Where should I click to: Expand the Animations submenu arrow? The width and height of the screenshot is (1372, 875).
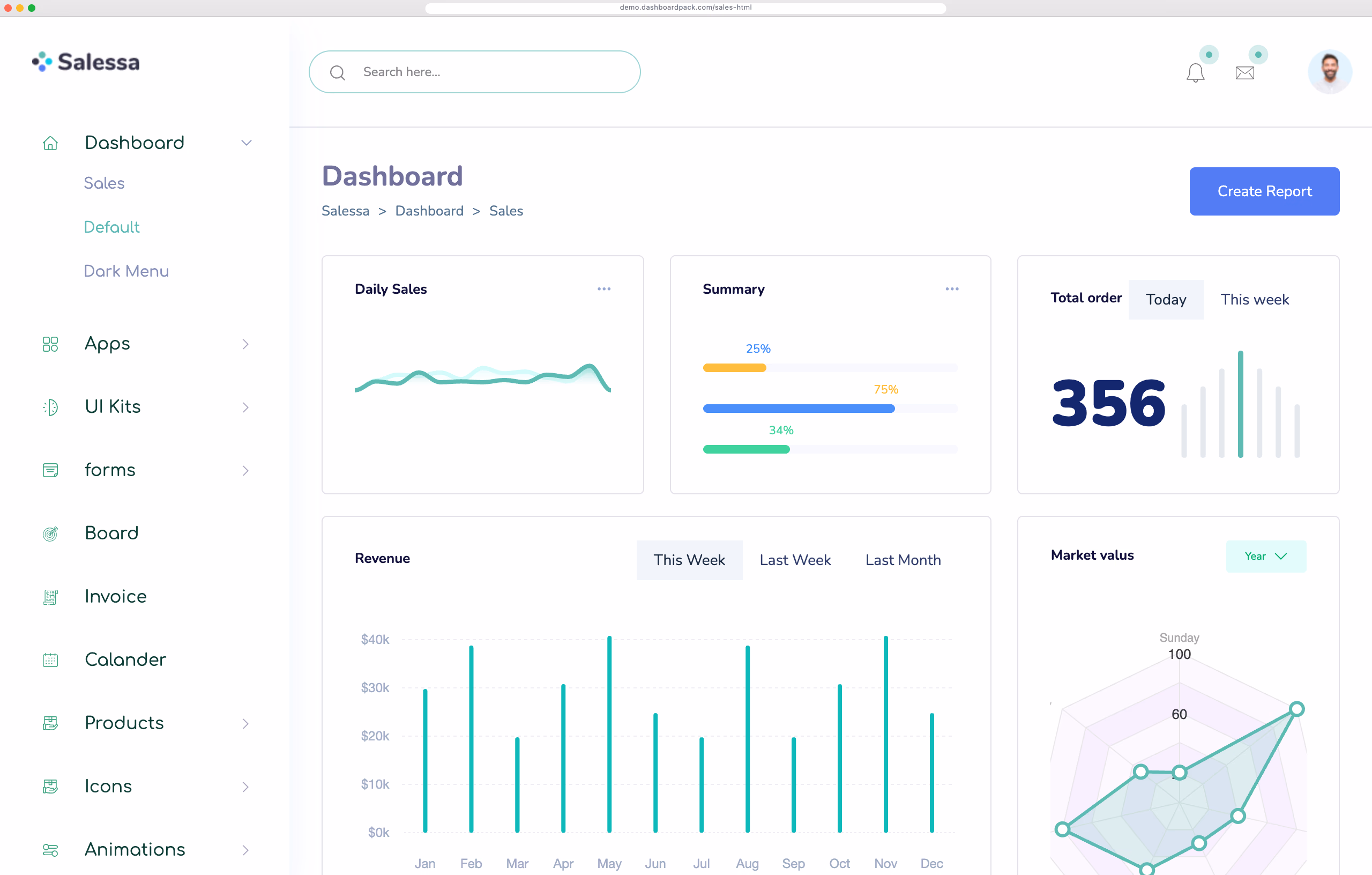pyautogui.click(x=245, y=850)
